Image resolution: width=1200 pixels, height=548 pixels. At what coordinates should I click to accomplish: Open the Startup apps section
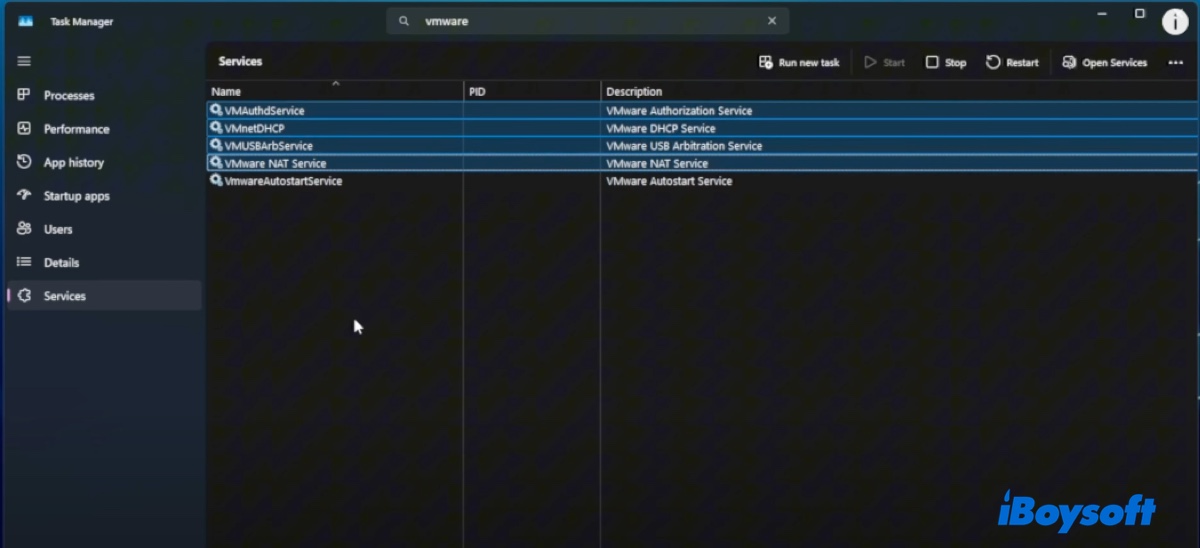coord(76,196)
